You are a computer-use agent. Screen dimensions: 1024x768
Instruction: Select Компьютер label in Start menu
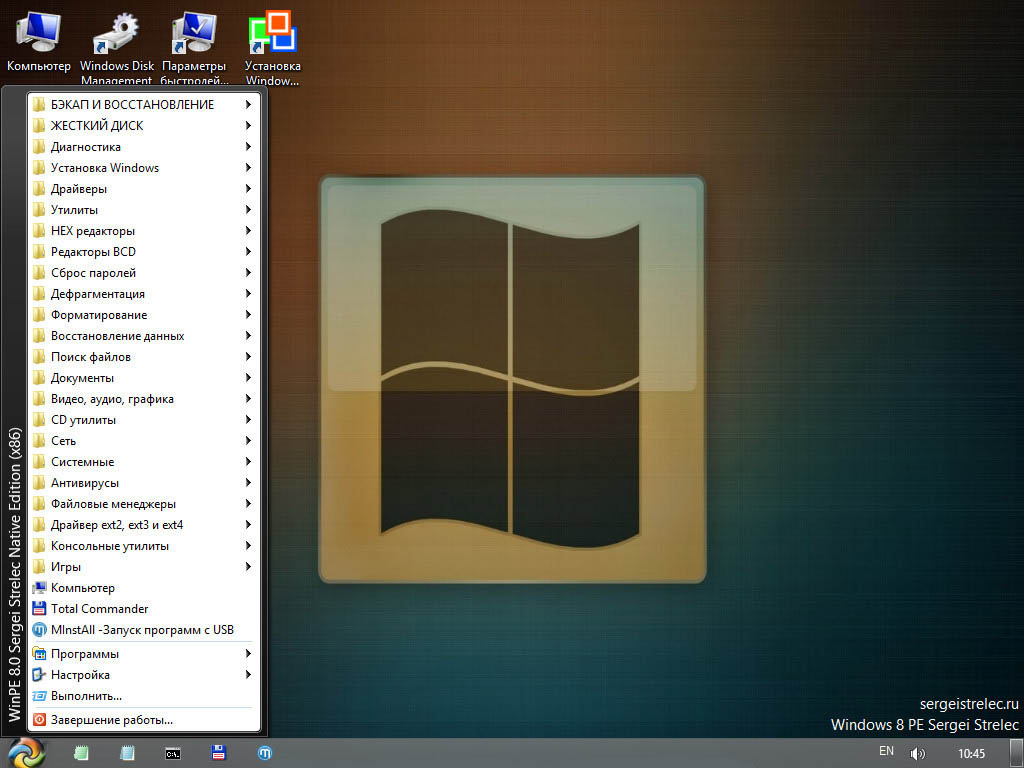point(83,588)
